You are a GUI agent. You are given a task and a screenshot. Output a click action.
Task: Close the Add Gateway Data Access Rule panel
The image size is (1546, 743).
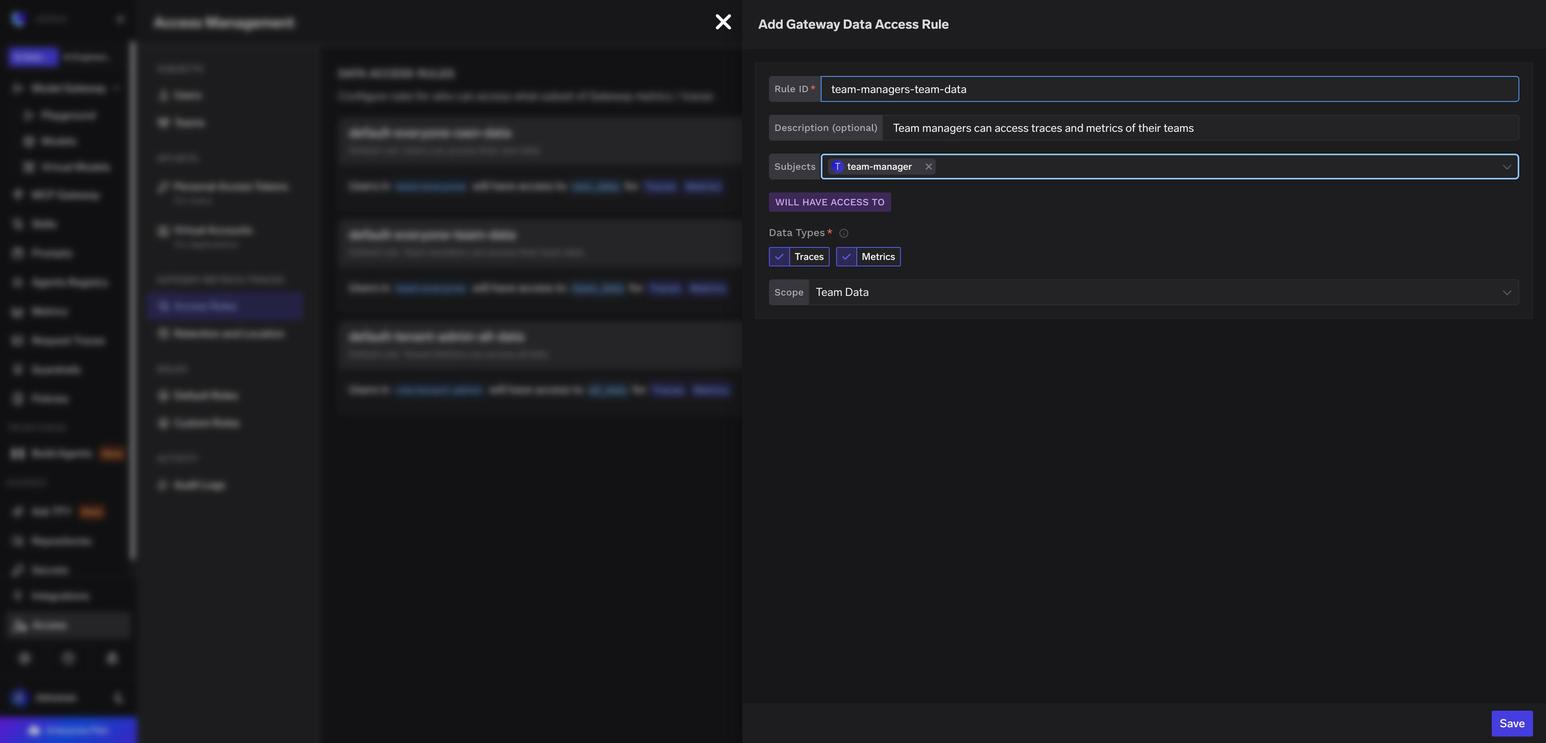click(x=723, y=22)
